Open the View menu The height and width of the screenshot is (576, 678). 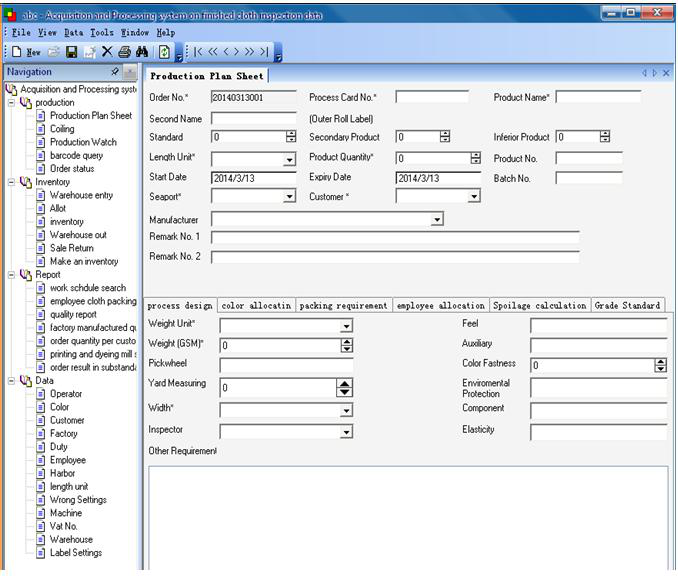tap(47, 32)
